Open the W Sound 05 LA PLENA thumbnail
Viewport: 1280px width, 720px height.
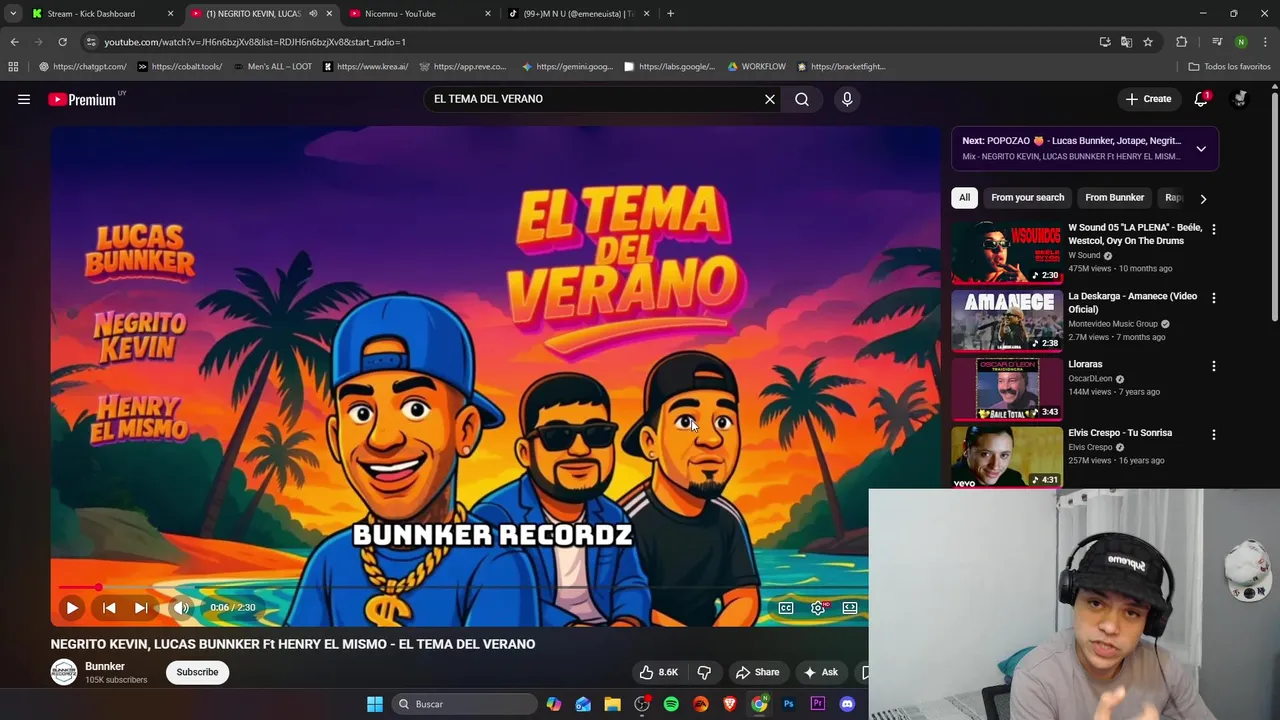point(1007,252)
